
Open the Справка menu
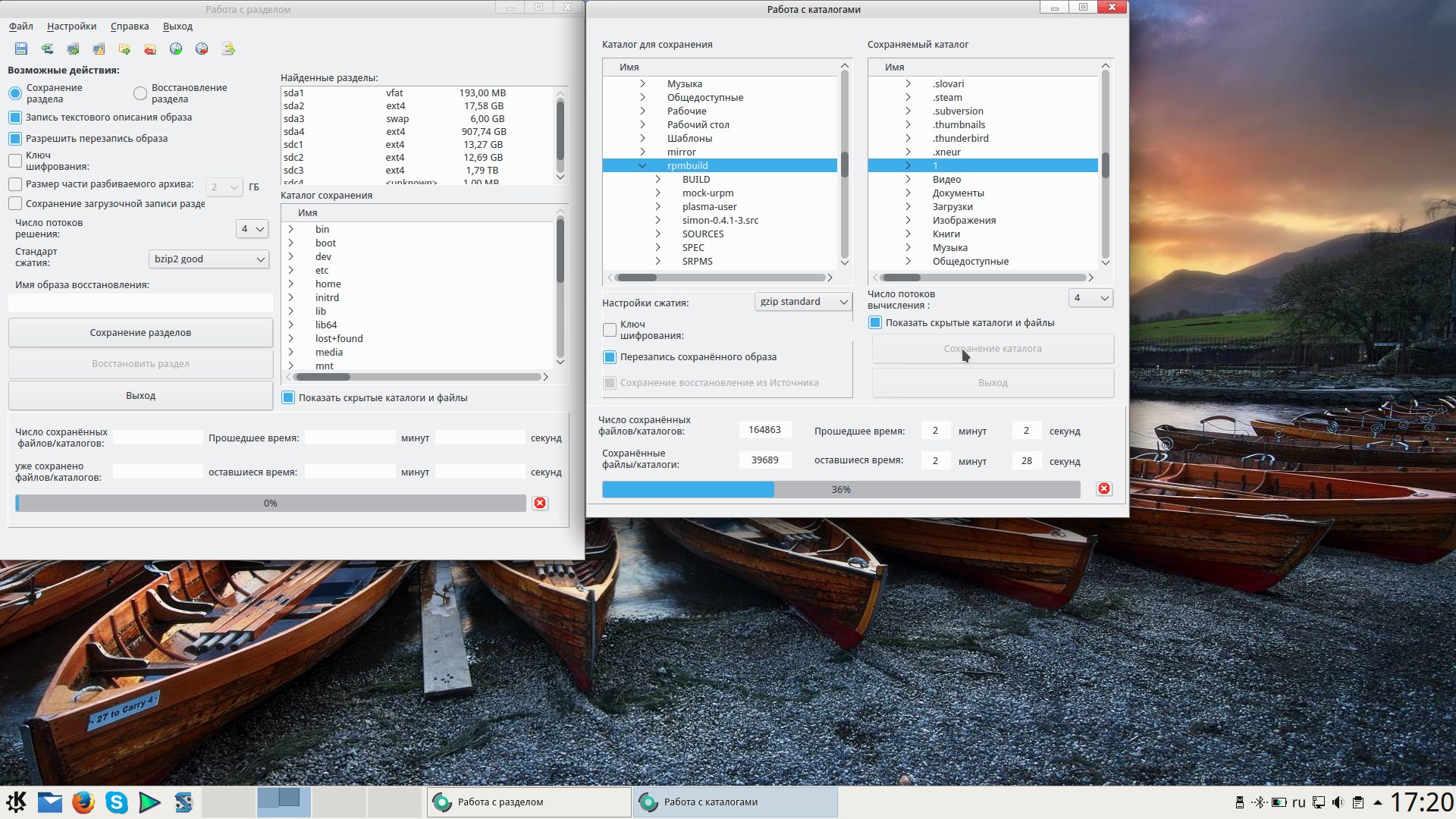point(130,27)
